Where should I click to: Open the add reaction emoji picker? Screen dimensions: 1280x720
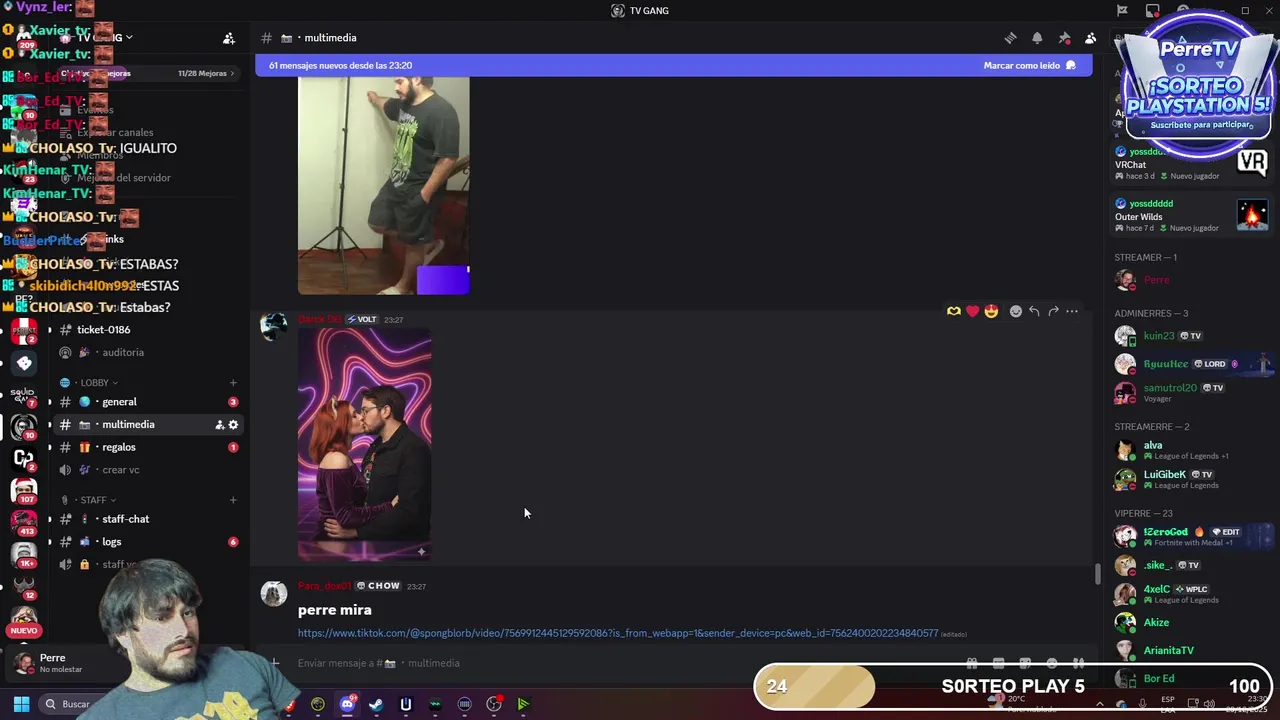1016,311
